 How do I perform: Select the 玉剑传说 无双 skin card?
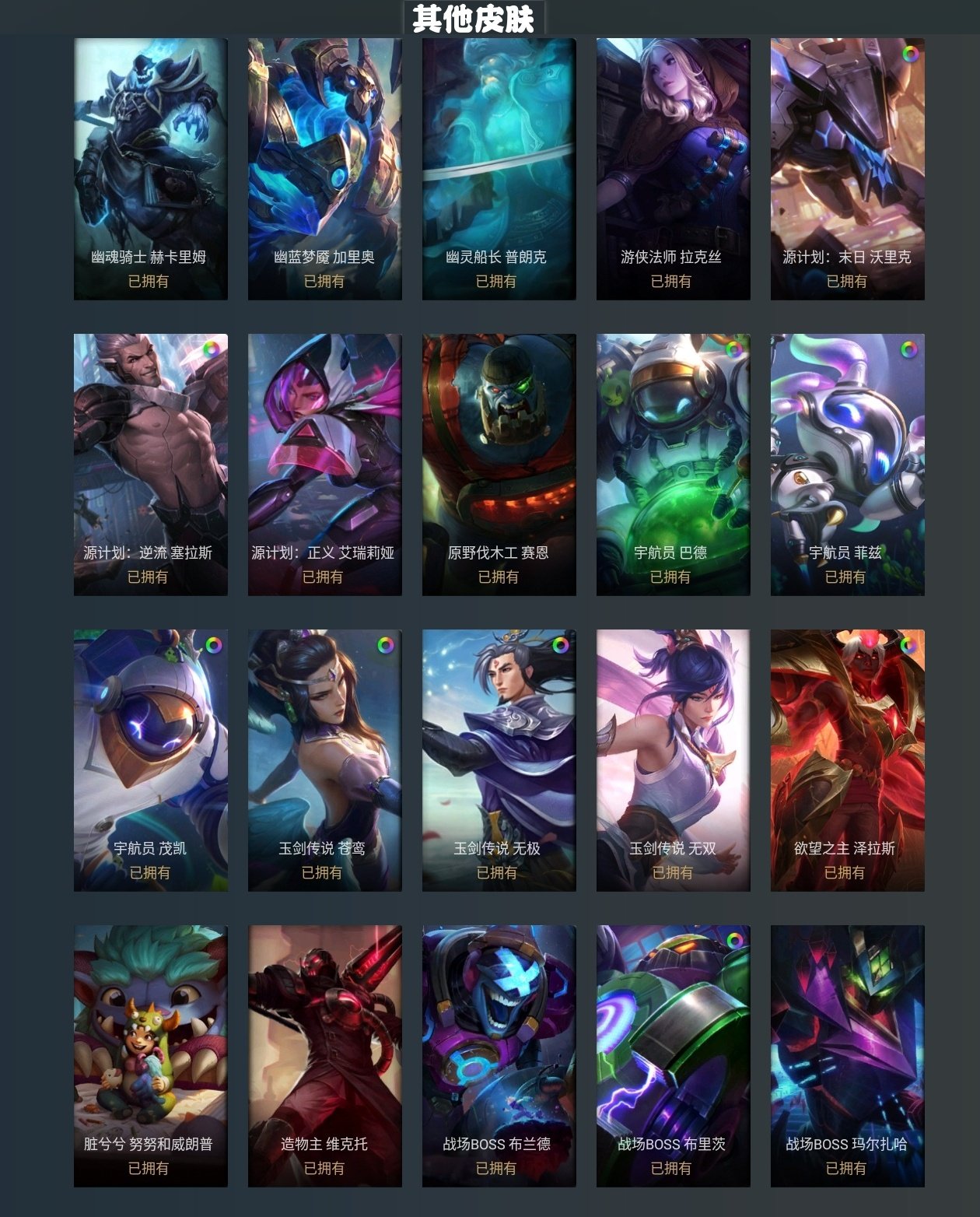pyautogui.click(x=674, y=760)
